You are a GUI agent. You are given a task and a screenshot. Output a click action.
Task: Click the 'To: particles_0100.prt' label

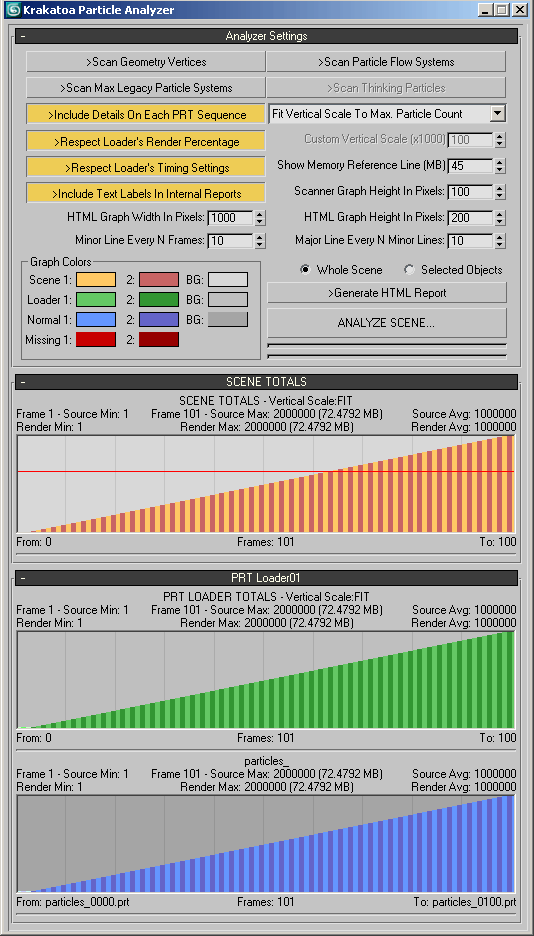[465, 901]
